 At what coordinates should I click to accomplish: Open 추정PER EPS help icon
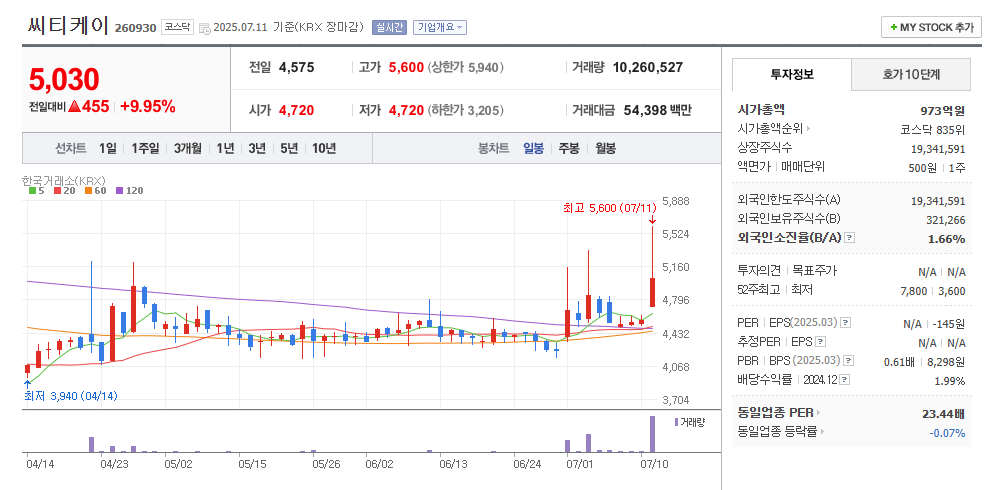[821, 342]
